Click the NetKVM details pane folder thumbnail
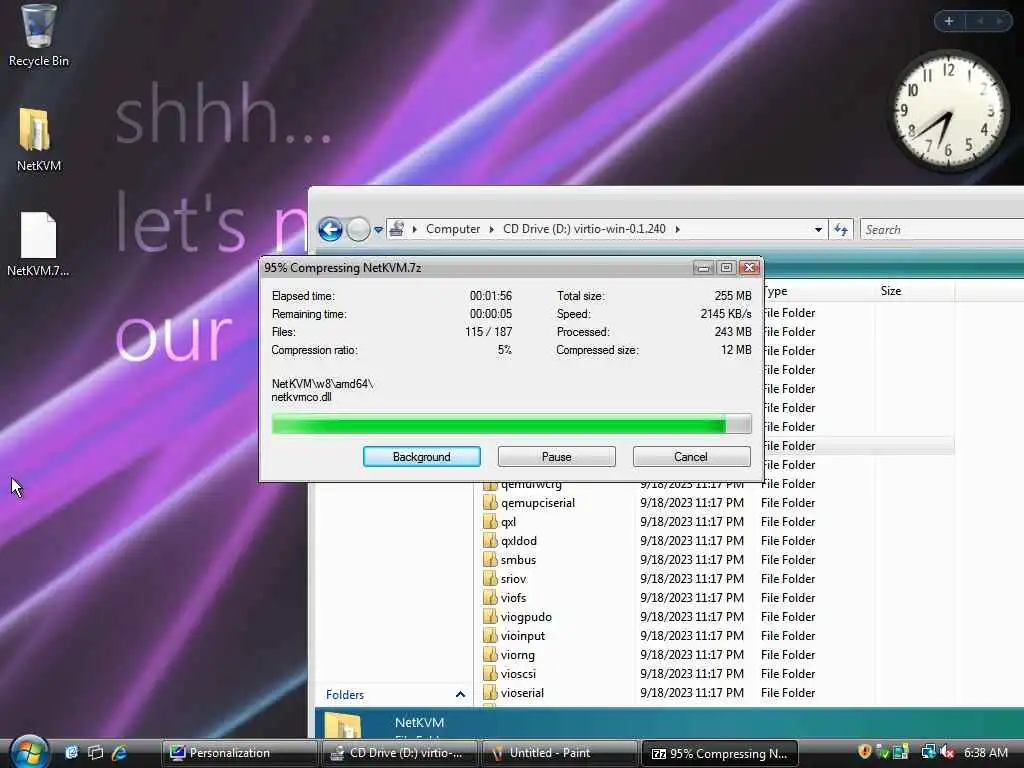 click(x=344, y=726)
